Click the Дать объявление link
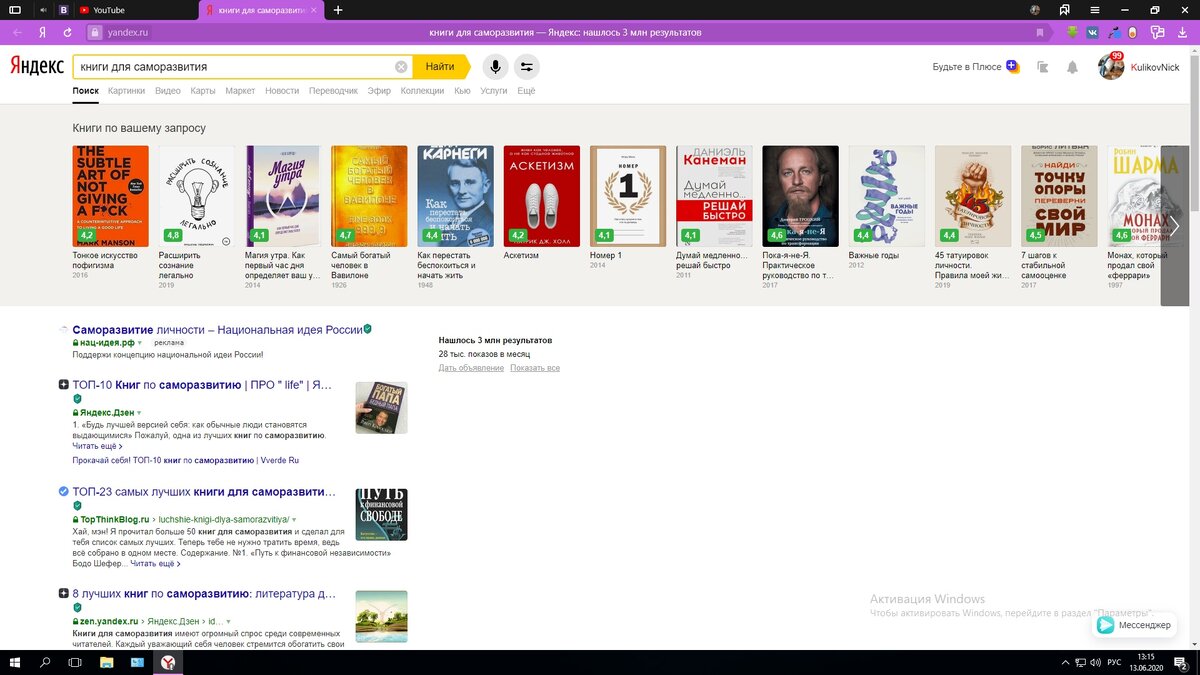Screen dimensions: 1200x675 point(471,368)
